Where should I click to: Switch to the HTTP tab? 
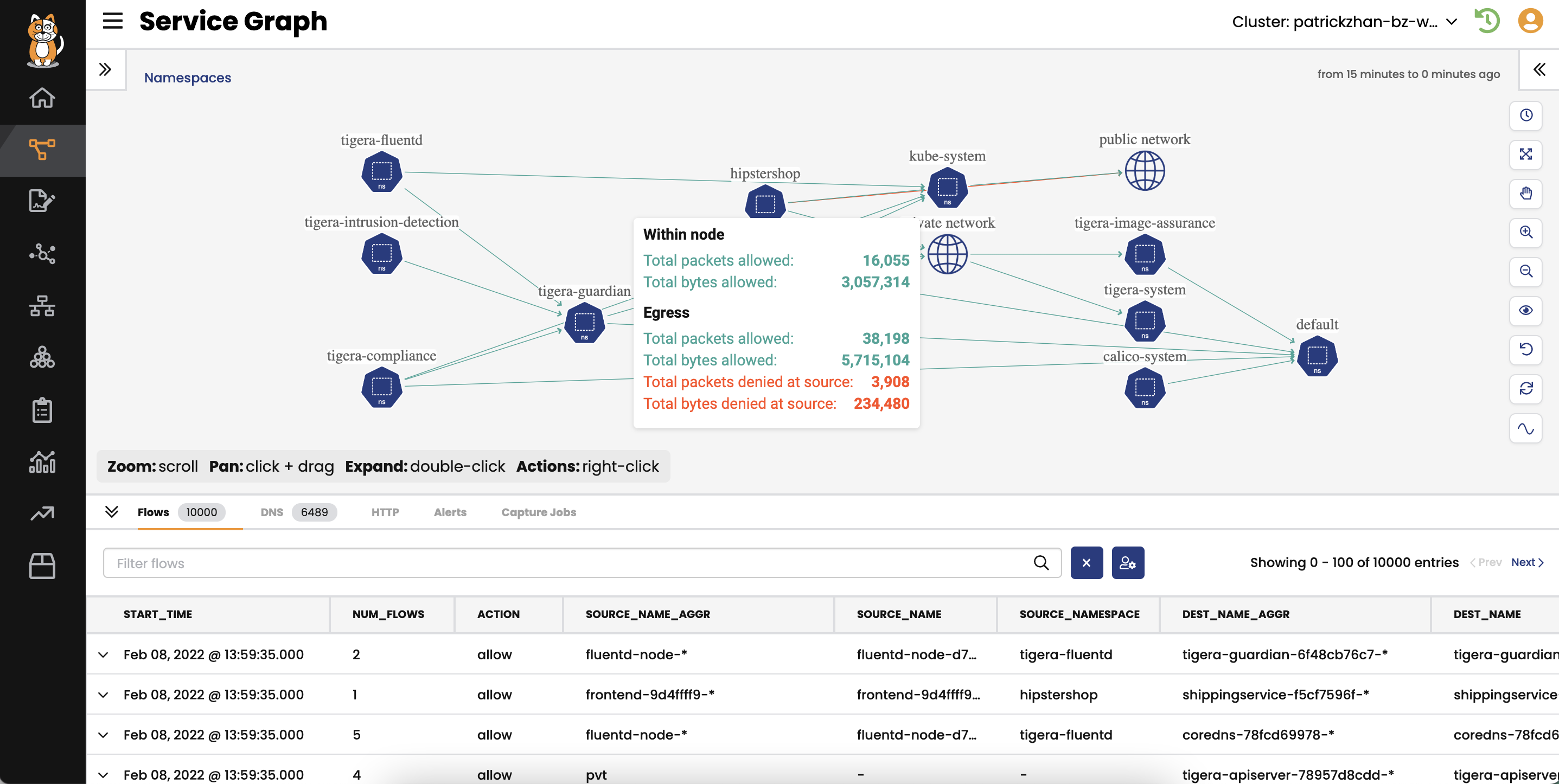click(x=385, y=512)
